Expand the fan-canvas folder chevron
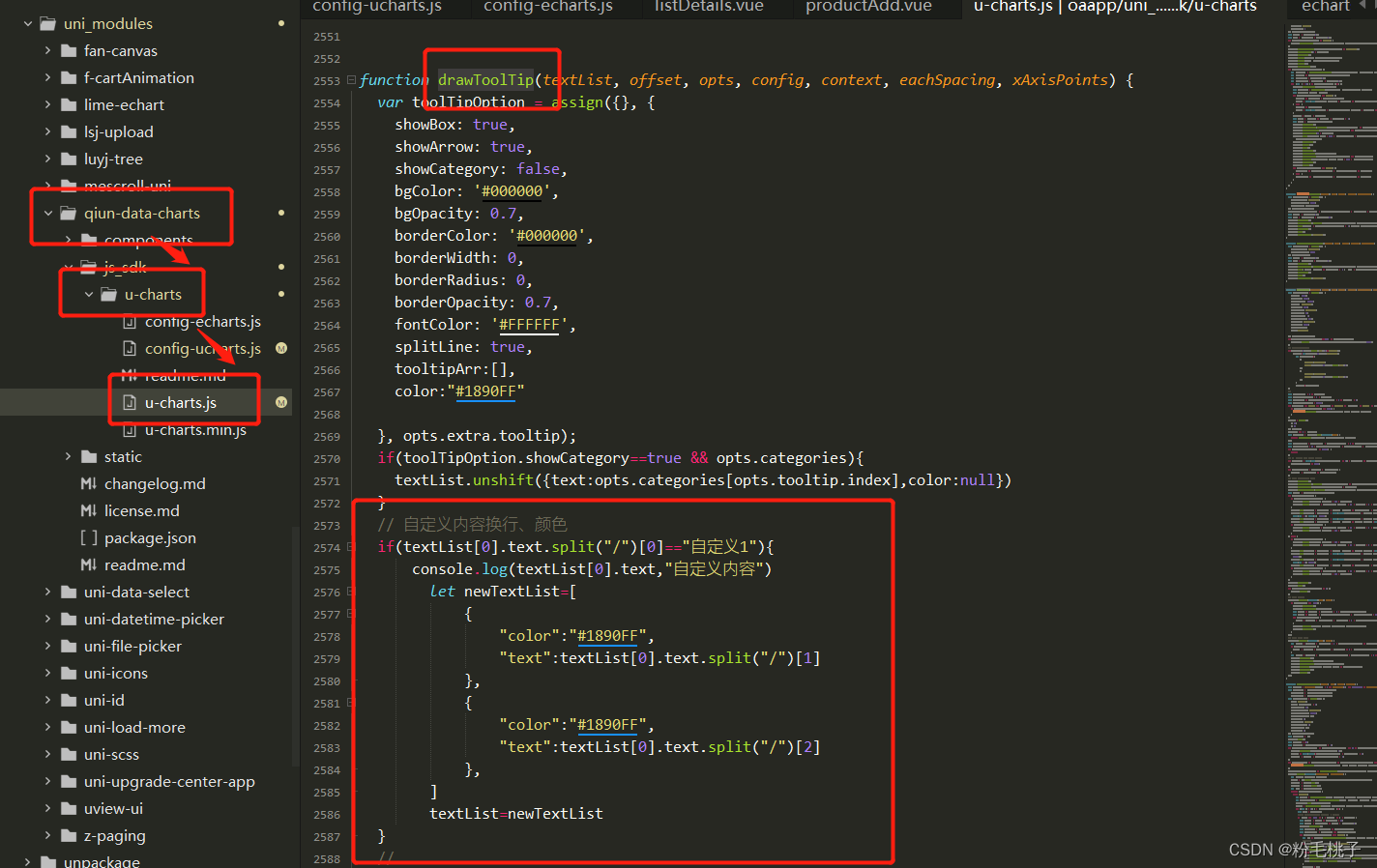 (48, 50)
